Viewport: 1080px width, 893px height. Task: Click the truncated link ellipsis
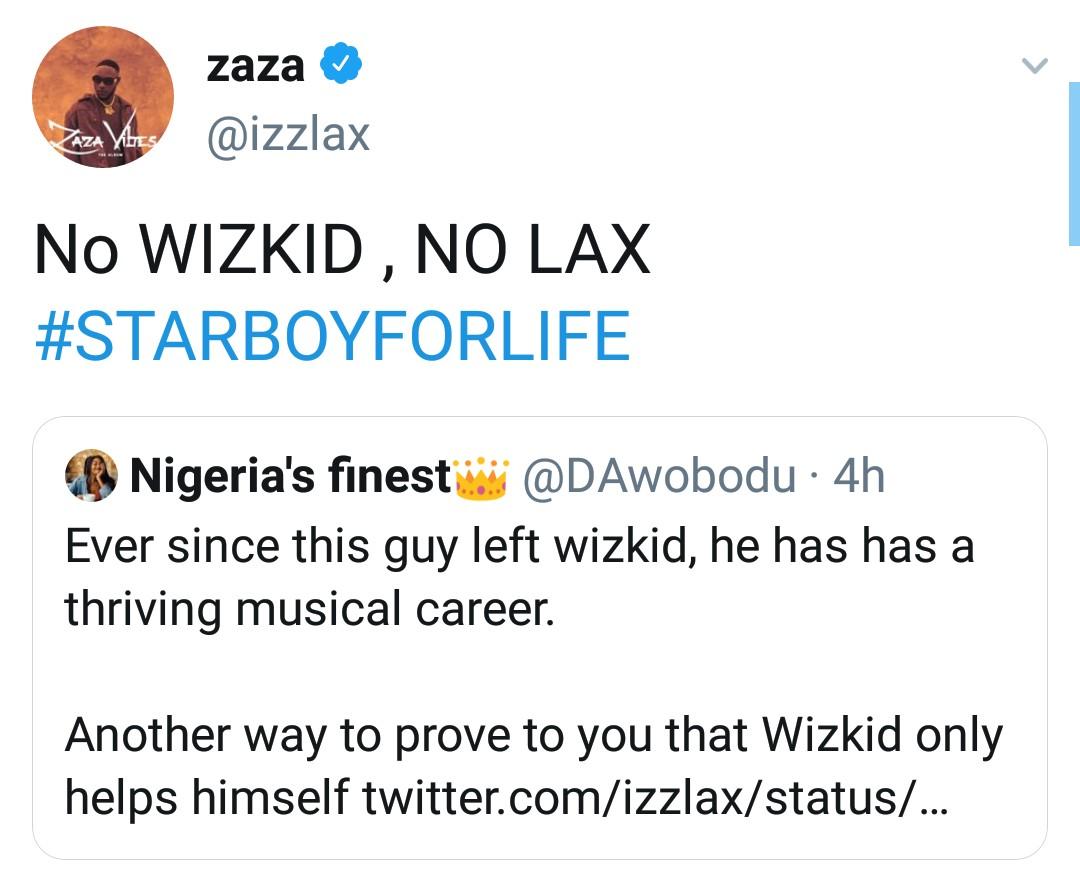(930, 800)
